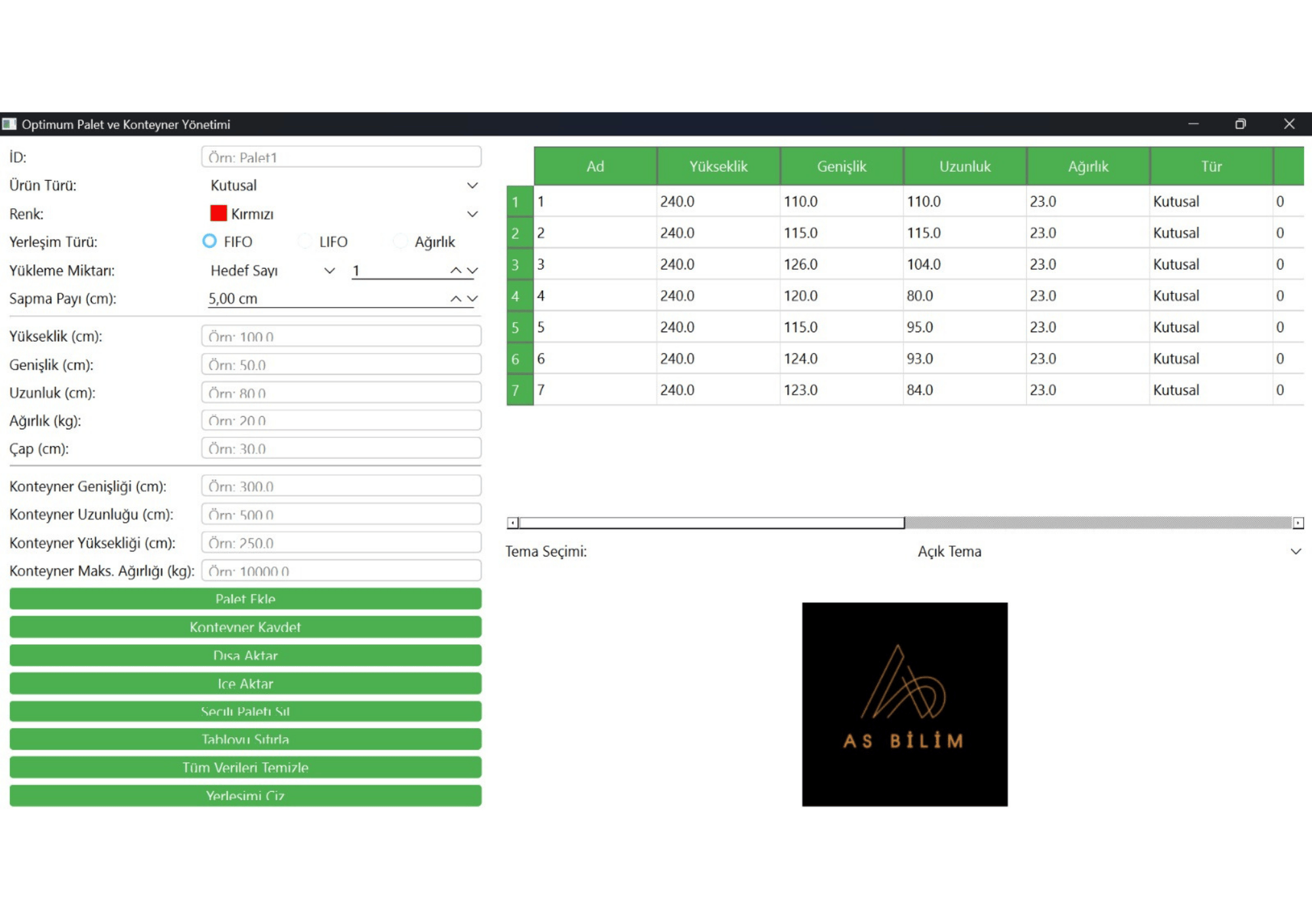Click the Tüm Verileri Temizle button
The width and height of the screenshot is (1312, 924).
(245, 767)
